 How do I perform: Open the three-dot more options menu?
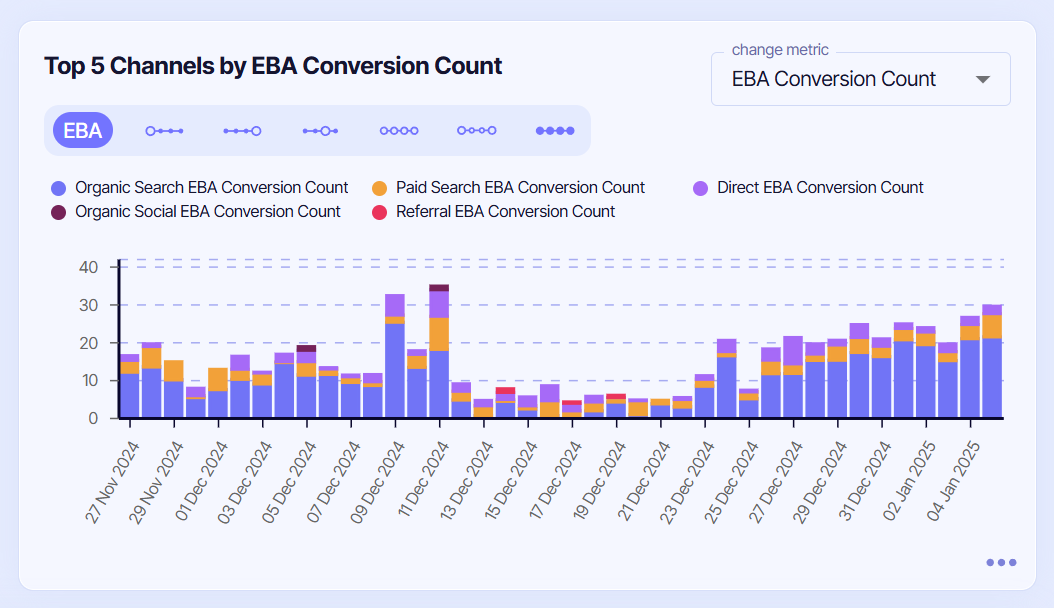coord(1001,562)
